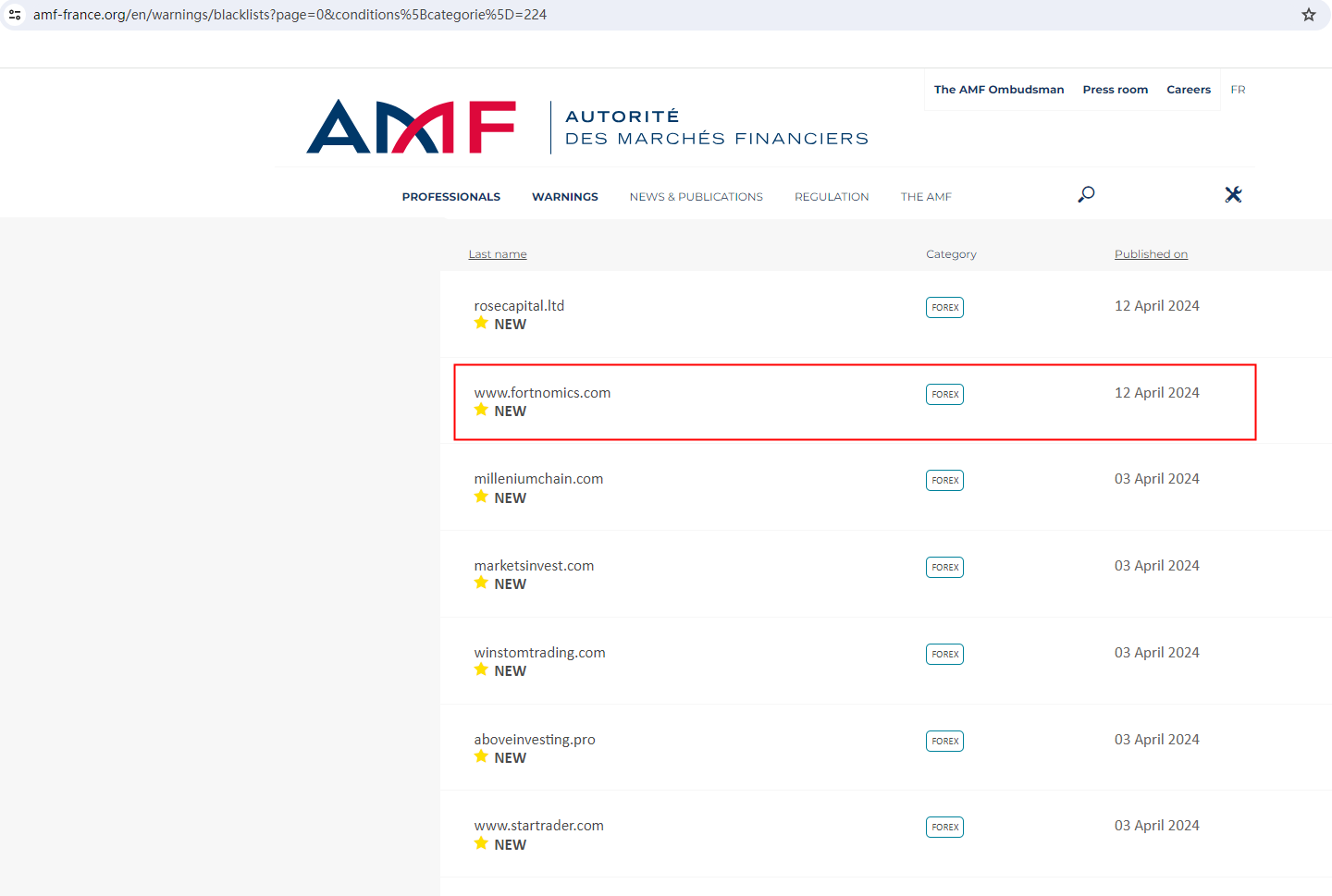Switch language to FR
This screenshot has width=1332, height=896.
tap(1238, 90)
